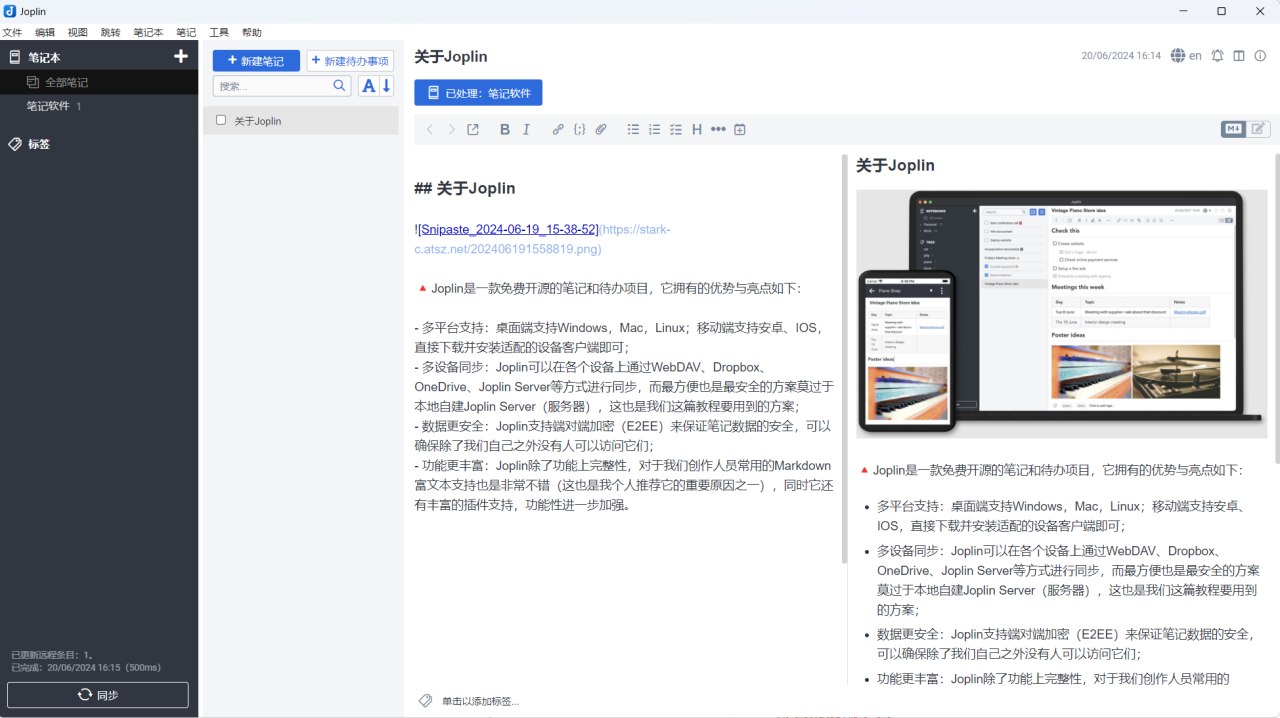Set an alarm with the bell icon

point(1217,56)
